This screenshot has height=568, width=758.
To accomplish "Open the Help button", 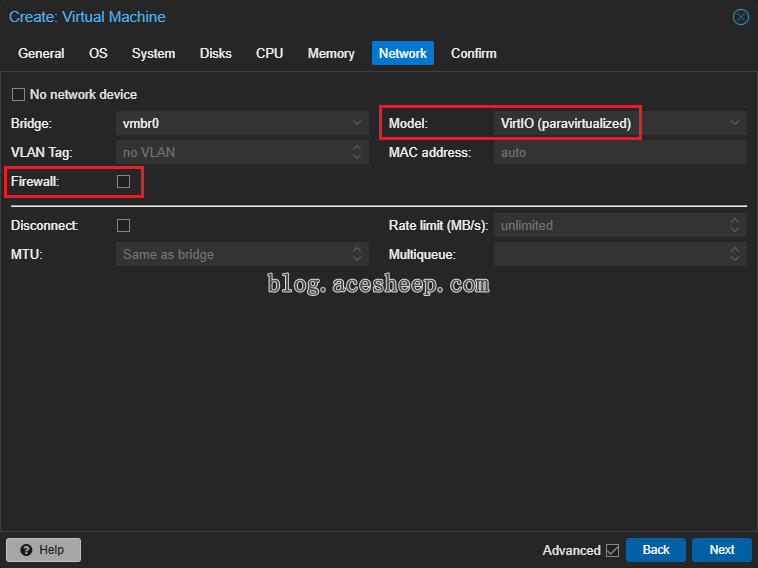I will 44,550.
